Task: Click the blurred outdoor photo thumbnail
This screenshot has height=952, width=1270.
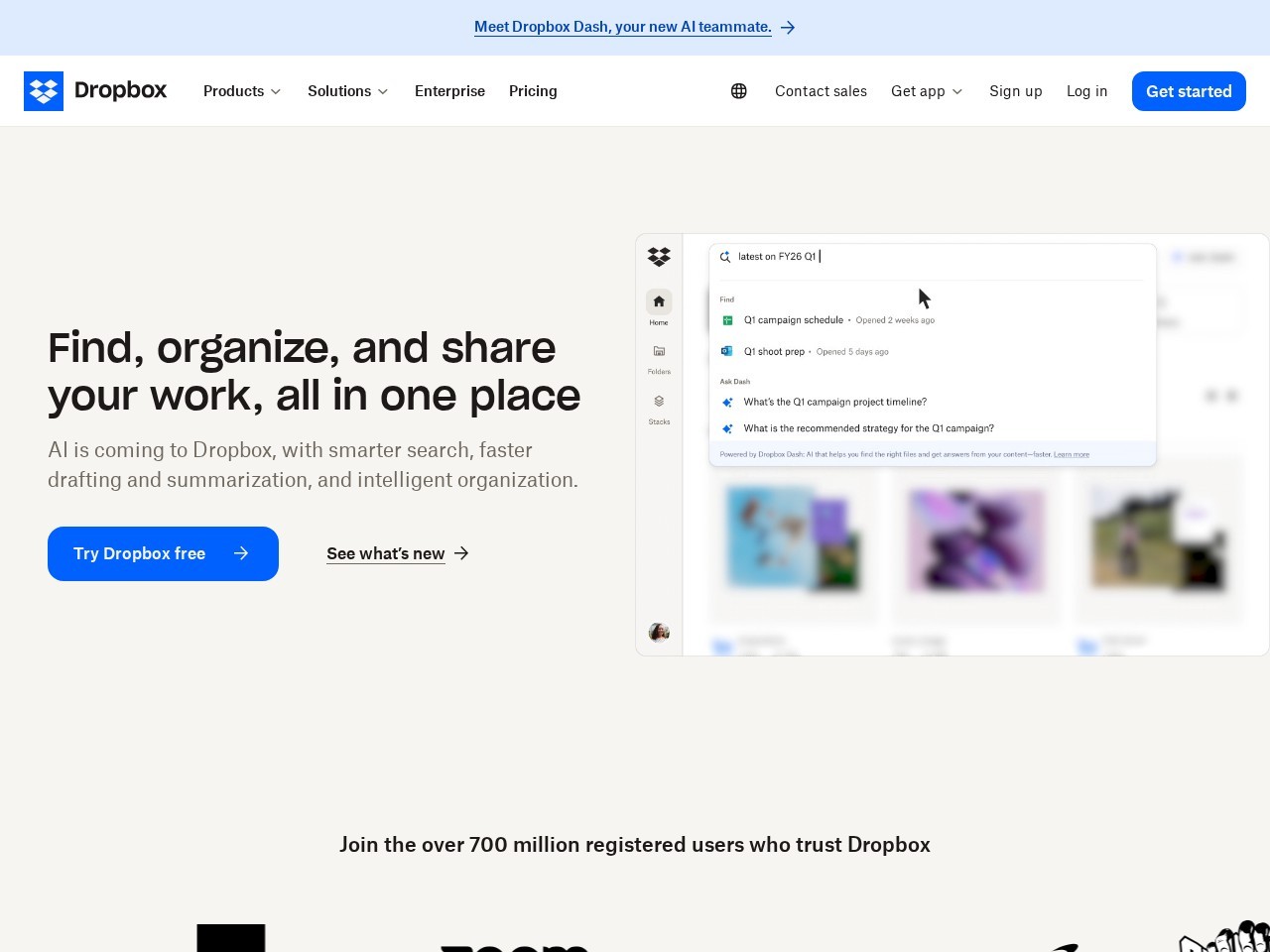Action: [x=1158, y=540]
